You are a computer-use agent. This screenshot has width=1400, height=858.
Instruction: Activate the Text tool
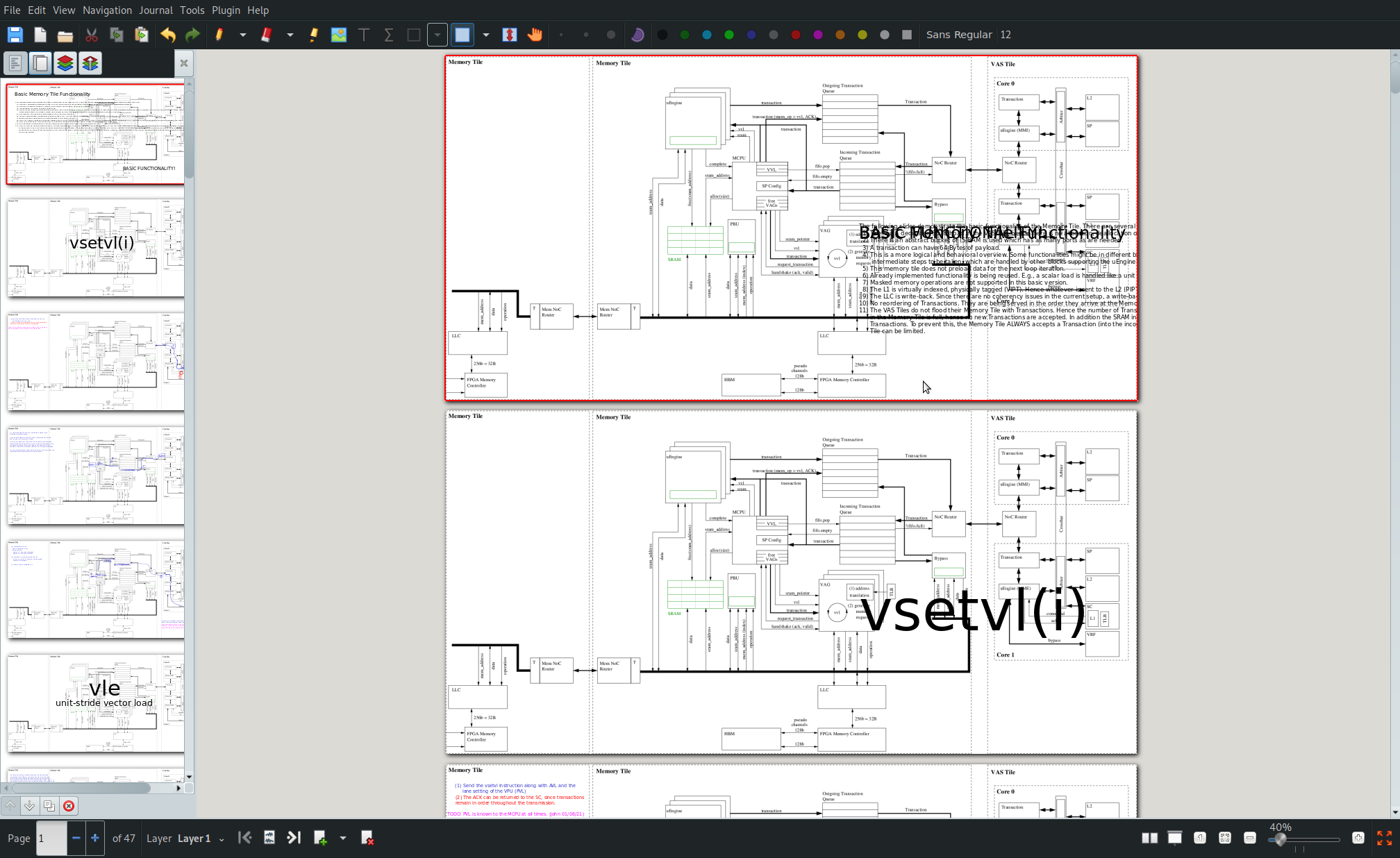(x=363, y=35)
